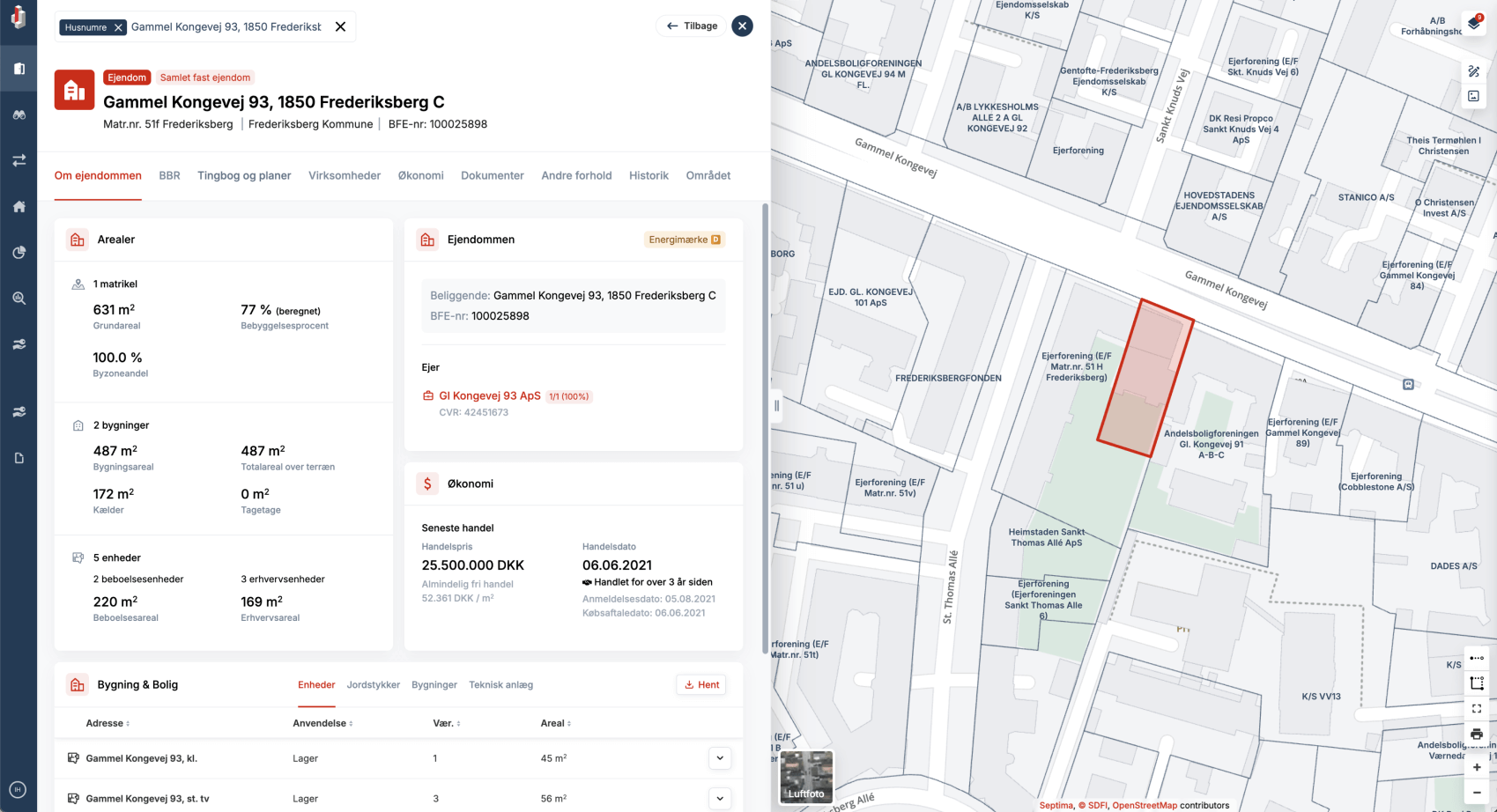Open the binoculars icon in sidebar
The image size is (1497, 812).
19,114
